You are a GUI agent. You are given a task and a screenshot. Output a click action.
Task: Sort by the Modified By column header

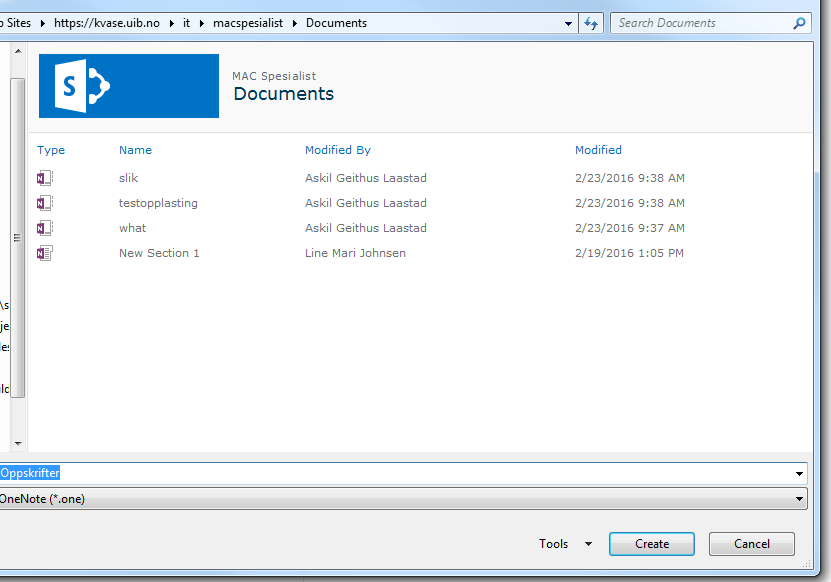337,150
